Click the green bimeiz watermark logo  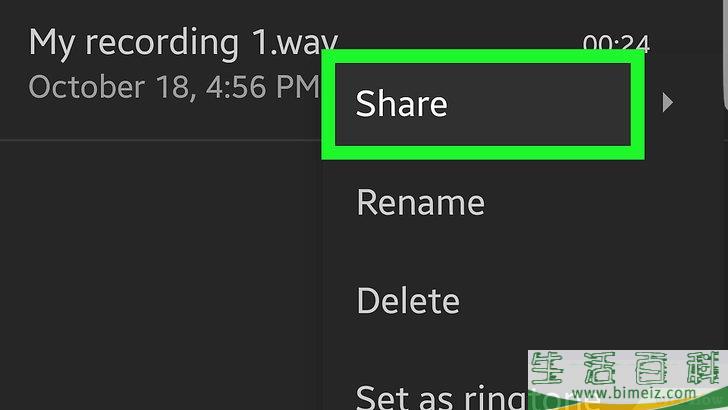pyautogui.click(x=628, y=380)
